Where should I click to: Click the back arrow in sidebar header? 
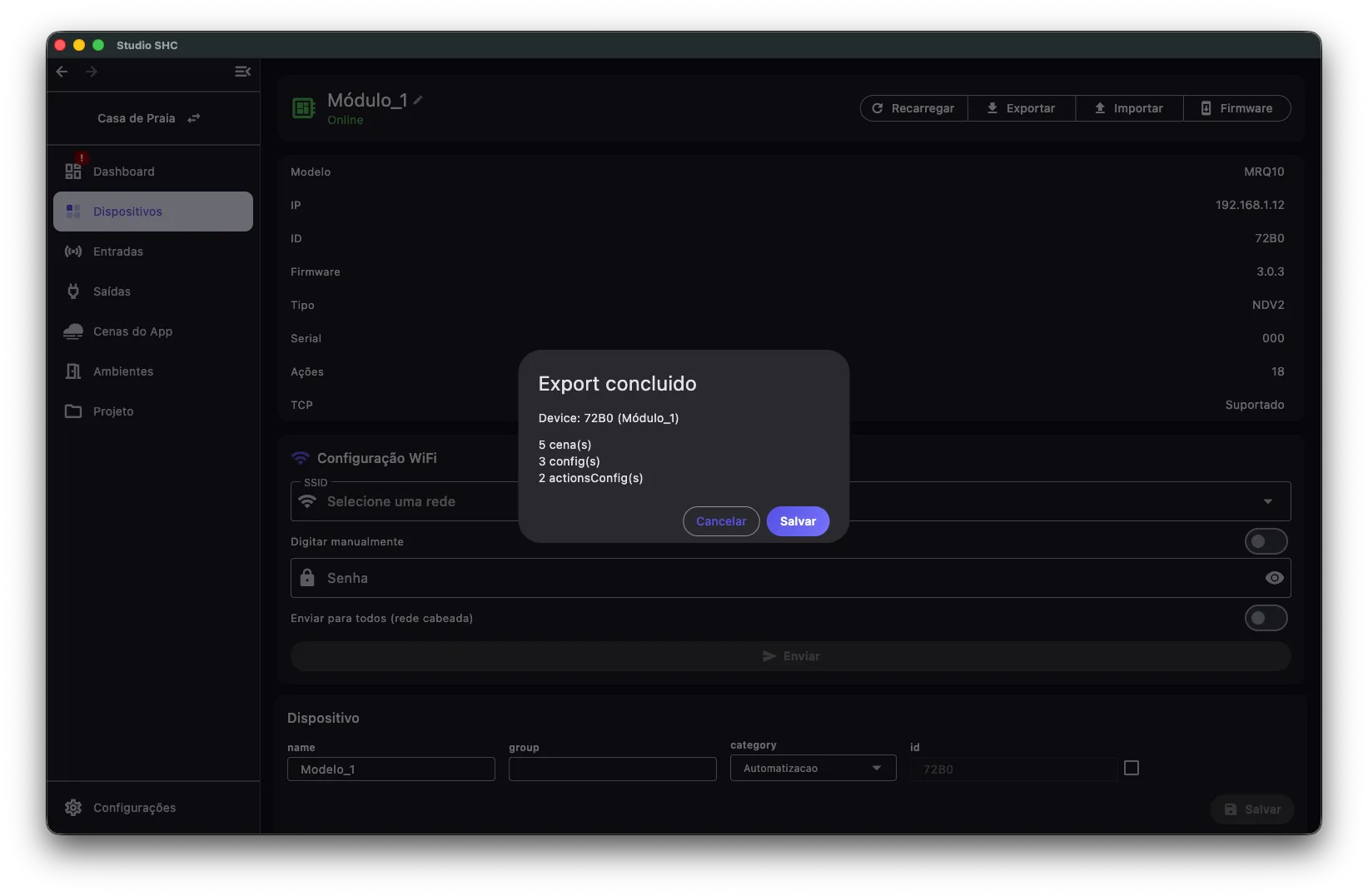point(62,72)
